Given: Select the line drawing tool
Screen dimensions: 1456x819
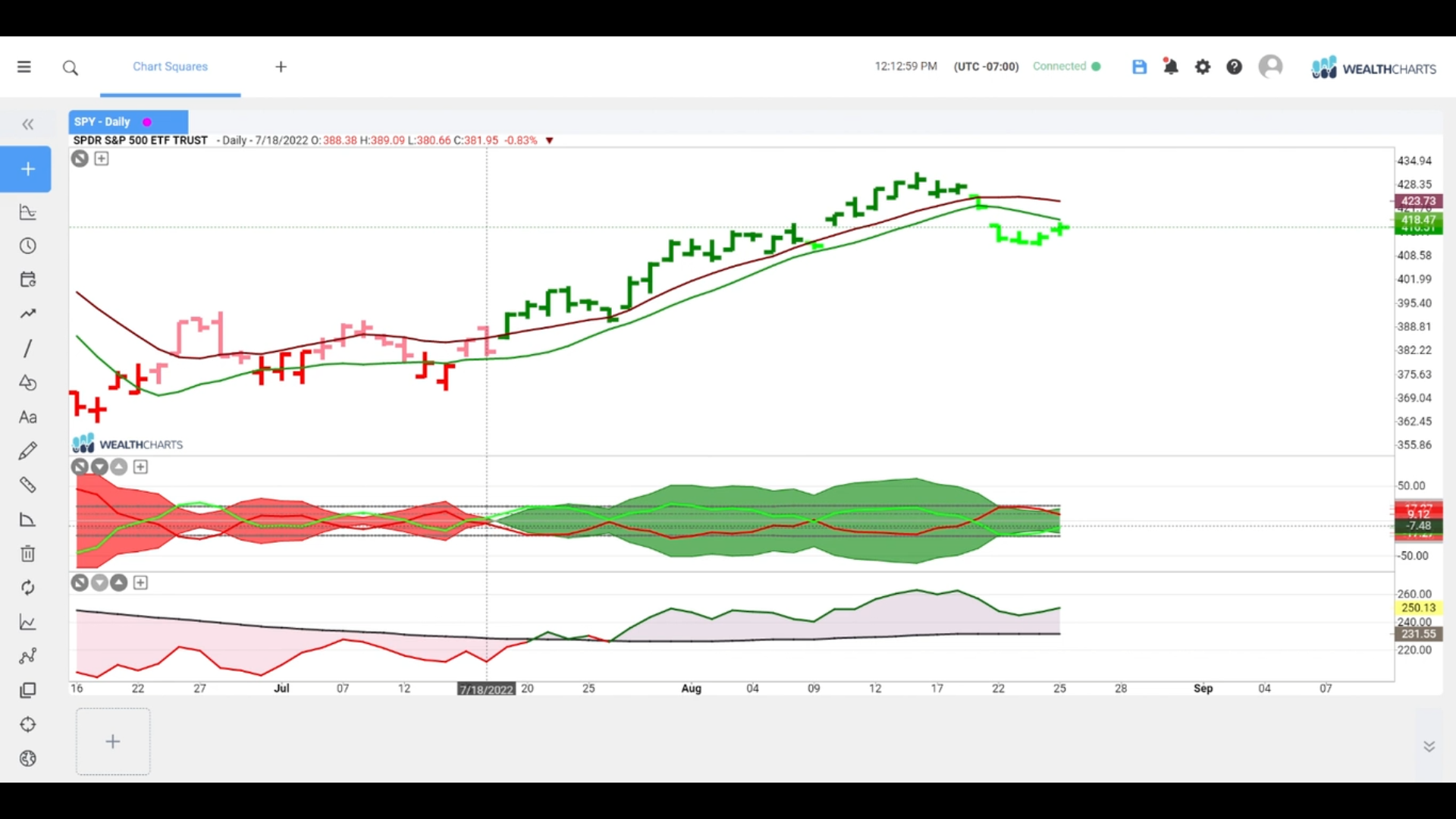Looking at the screenshot, I should [28, 348].
